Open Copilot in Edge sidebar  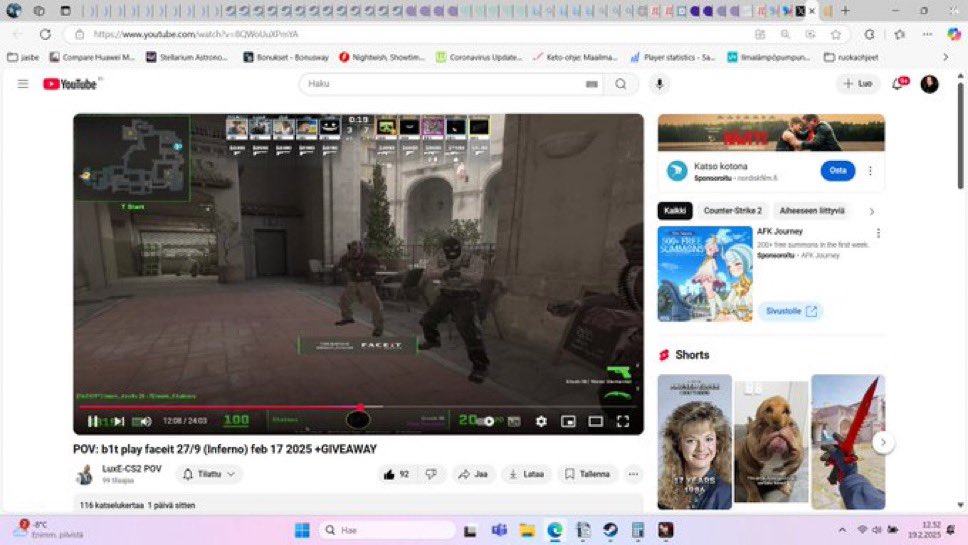pyautogui.click(x=954, y=35)
